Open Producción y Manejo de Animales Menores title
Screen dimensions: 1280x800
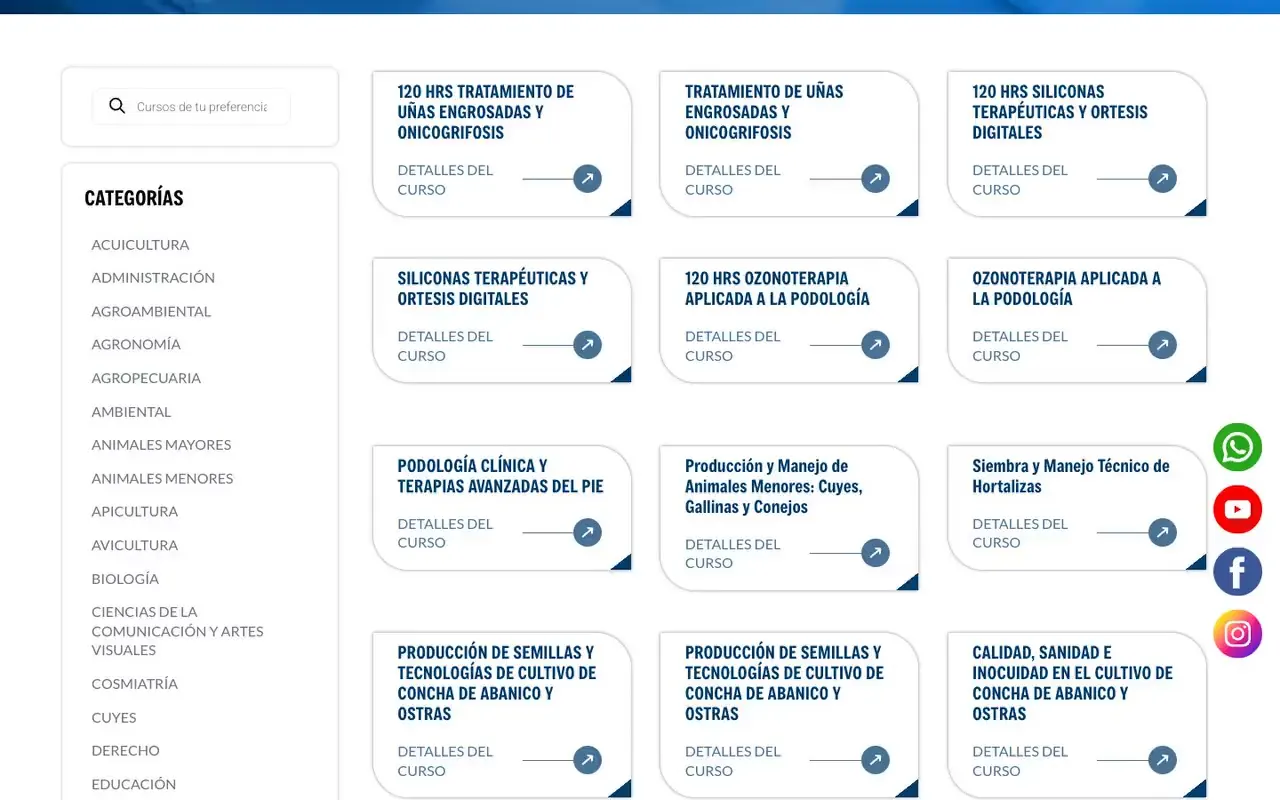click(774, 486)
